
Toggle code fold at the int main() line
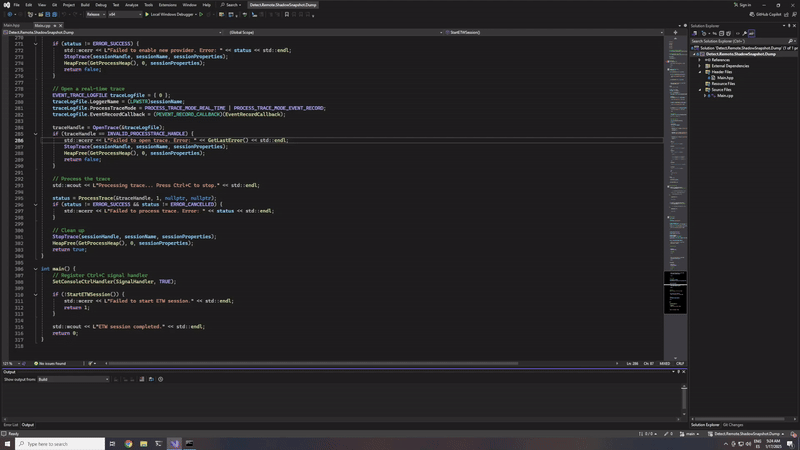36,269
